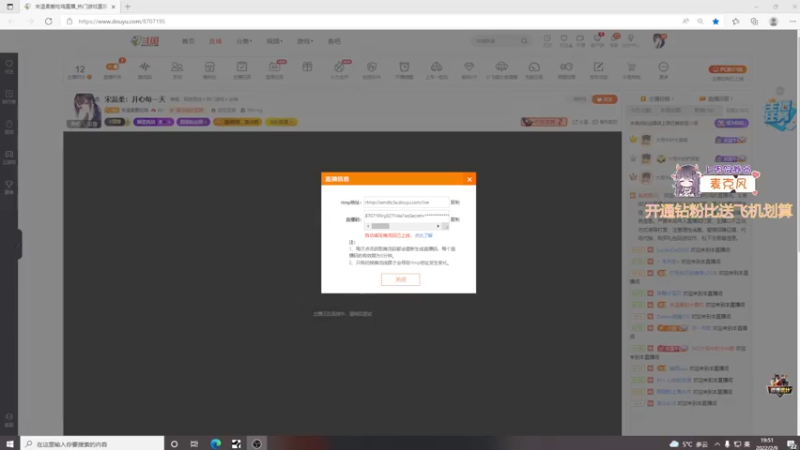Open the pencil edit icon in streamer toolbar
Viewport: 800px width, 450px height.
[x=598, y=67]
